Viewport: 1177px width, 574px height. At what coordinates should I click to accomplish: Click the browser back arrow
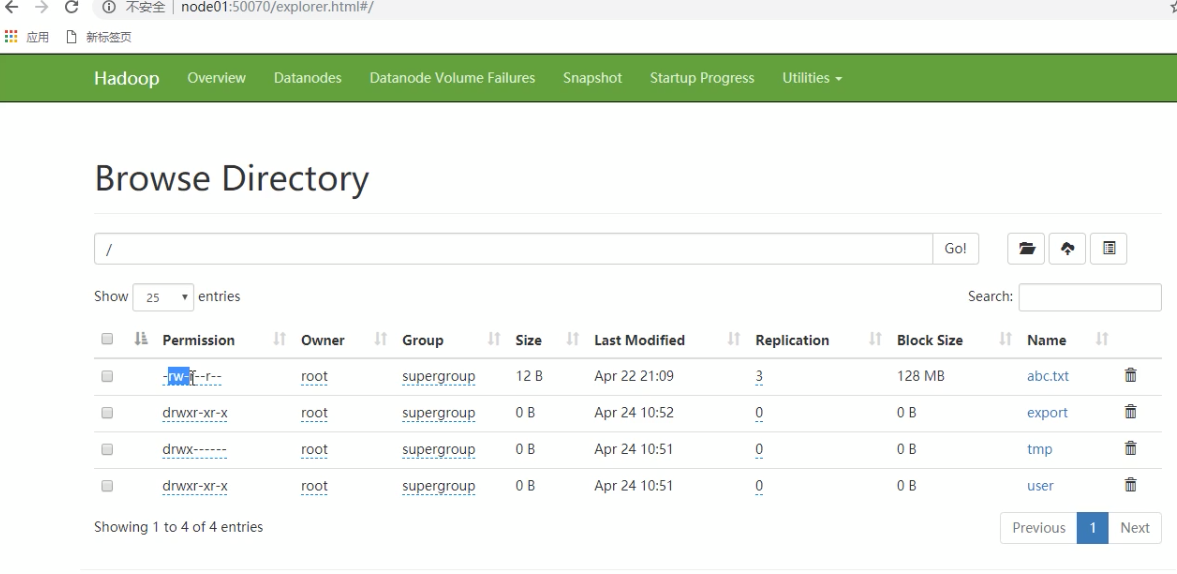pos(11,8)
